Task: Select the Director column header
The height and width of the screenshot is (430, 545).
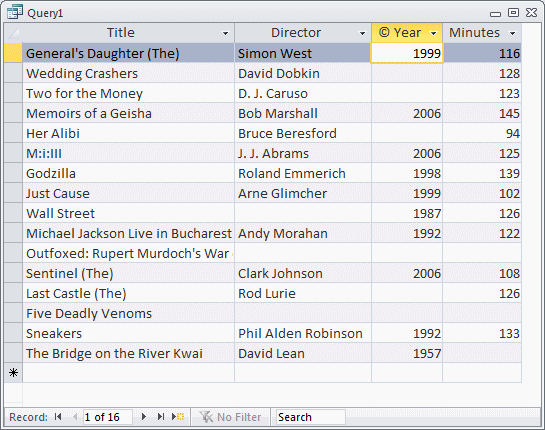Action: pos(303,33)
